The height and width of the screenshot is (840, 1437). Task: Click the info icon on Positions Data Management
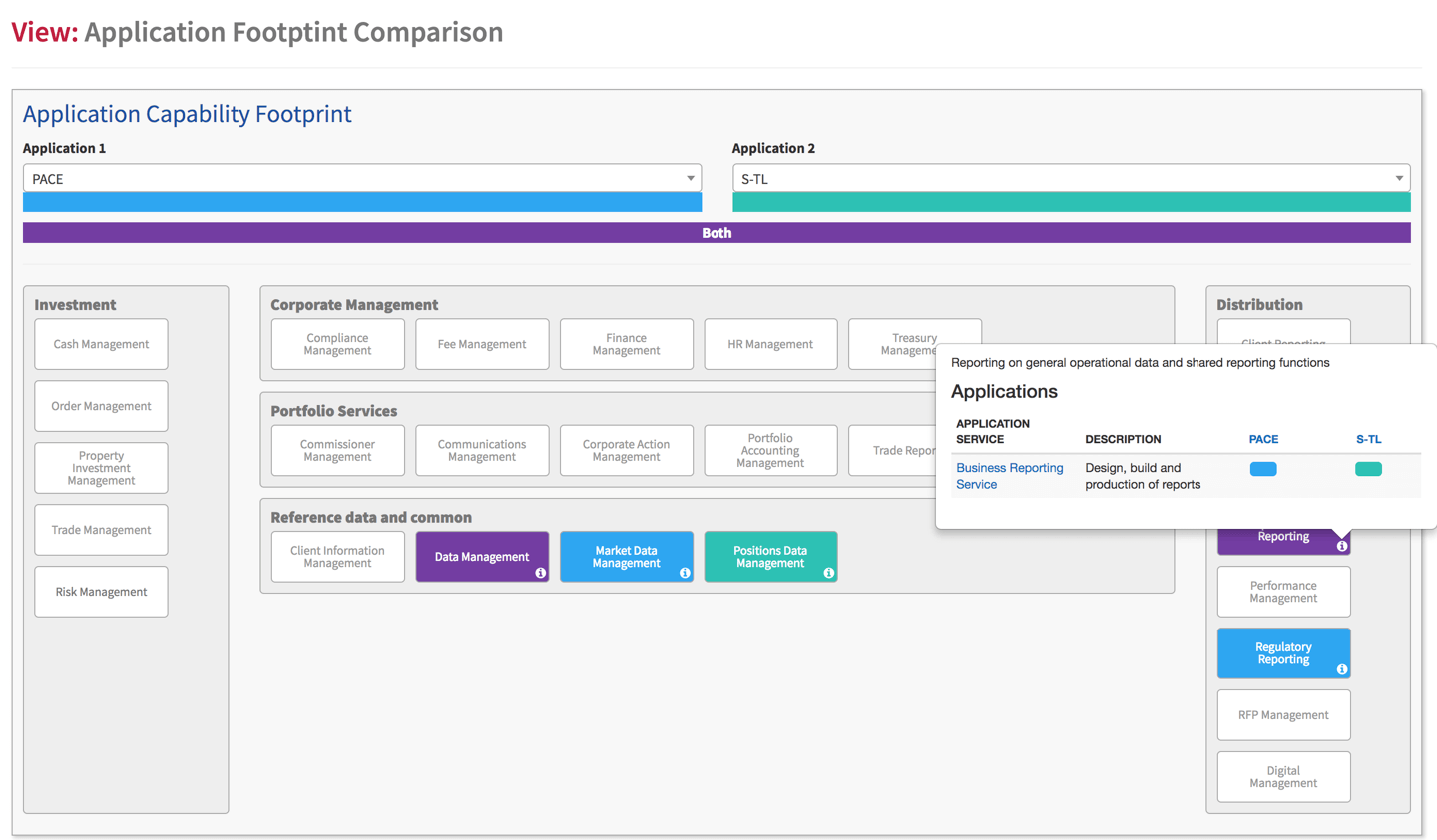point(828,573)
